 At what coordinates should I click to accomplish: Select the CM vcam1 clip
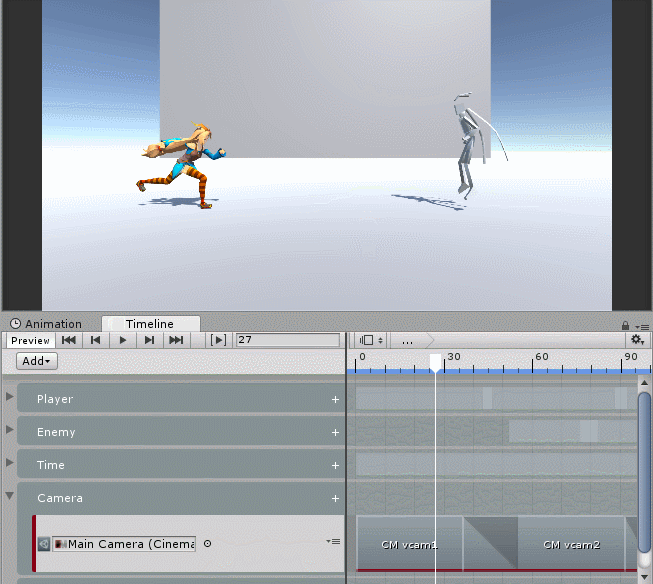click(409, 544)
